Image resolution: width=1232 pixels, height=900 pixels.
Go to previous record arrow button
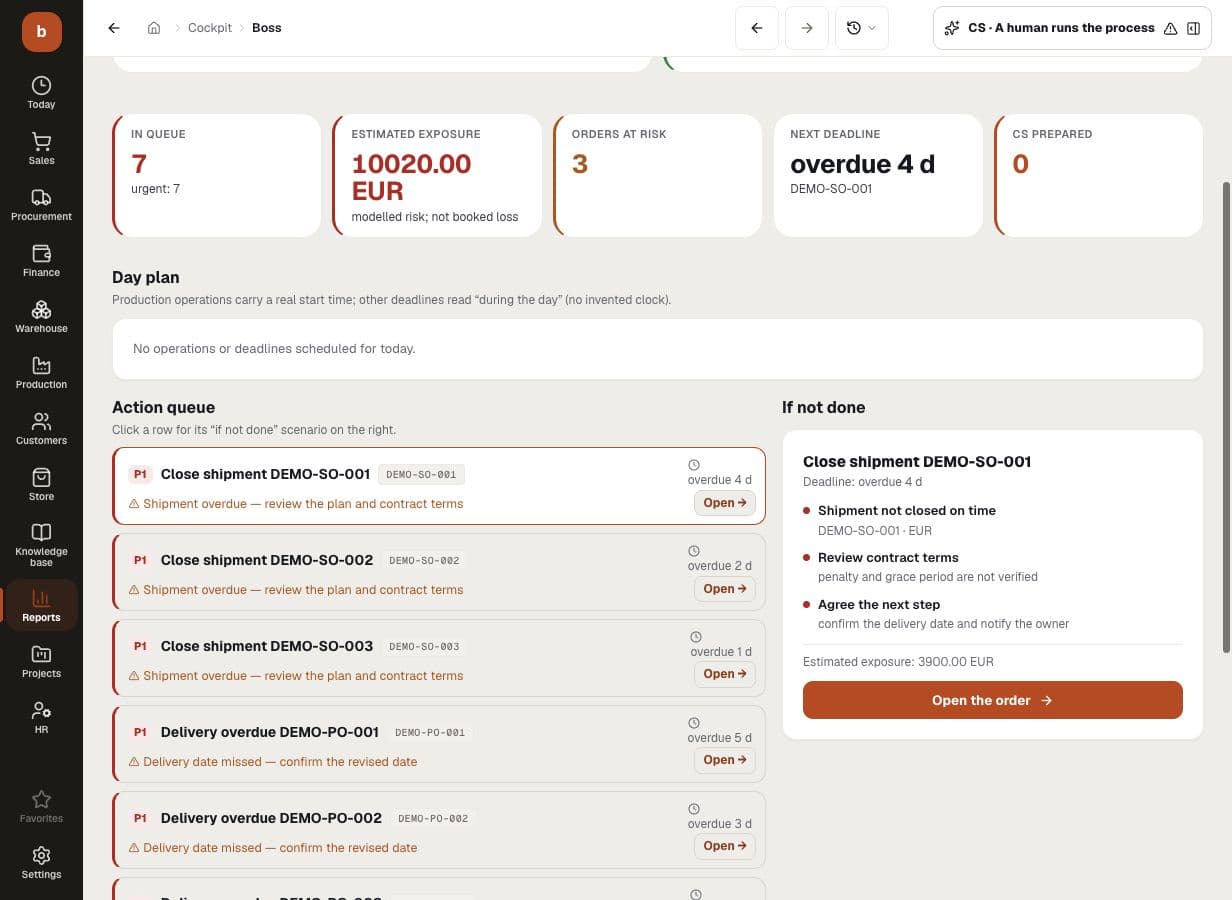(x=757, y=28)
